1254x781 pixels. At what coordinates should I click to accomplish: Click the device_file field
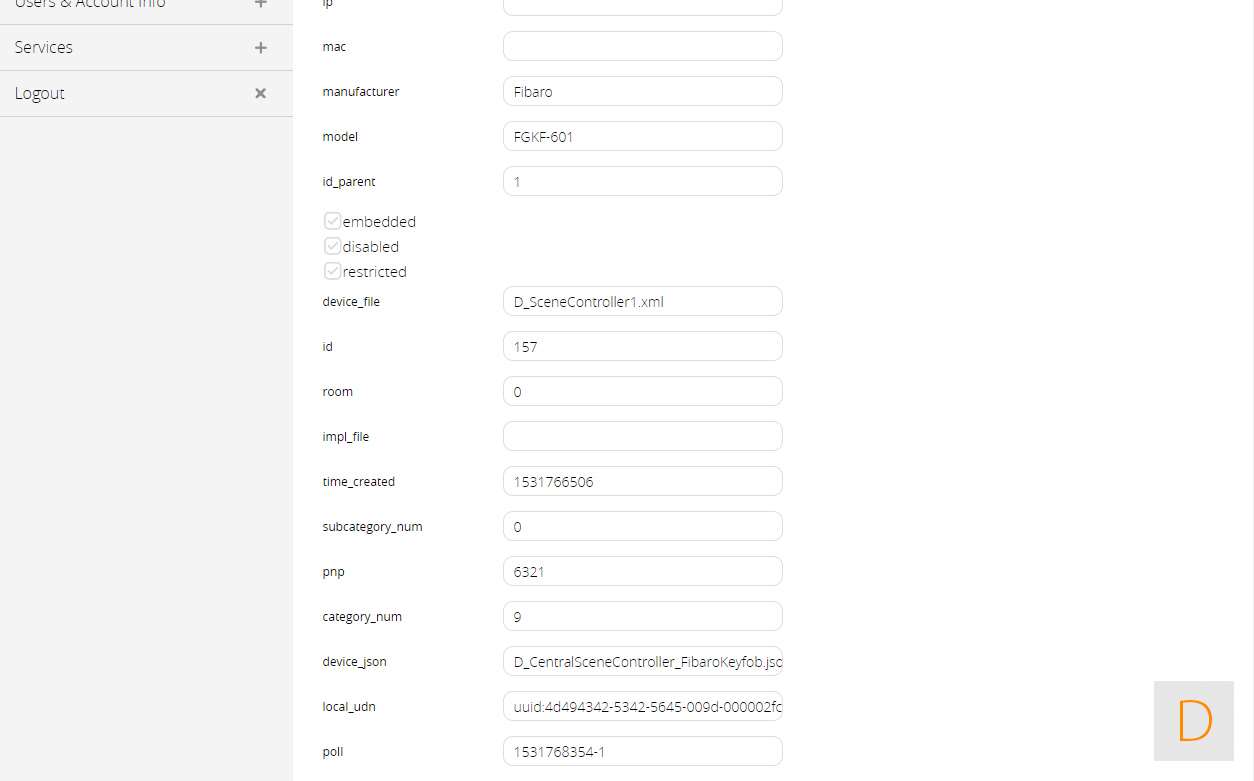pos(642,301)
